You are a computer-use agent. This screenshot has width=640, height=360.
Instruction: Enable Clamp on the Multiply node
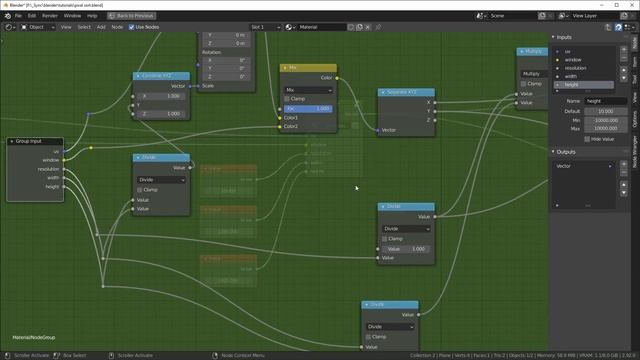pyautogui.click(x=523, y=84)
